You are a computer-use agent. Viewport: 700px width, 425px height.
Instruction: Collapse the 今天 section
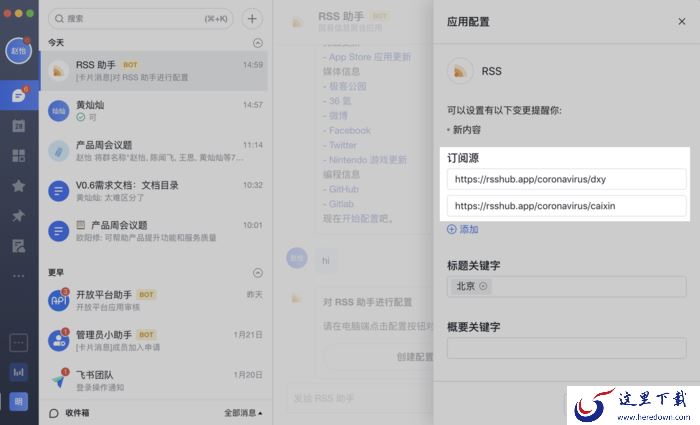point(258,43)
